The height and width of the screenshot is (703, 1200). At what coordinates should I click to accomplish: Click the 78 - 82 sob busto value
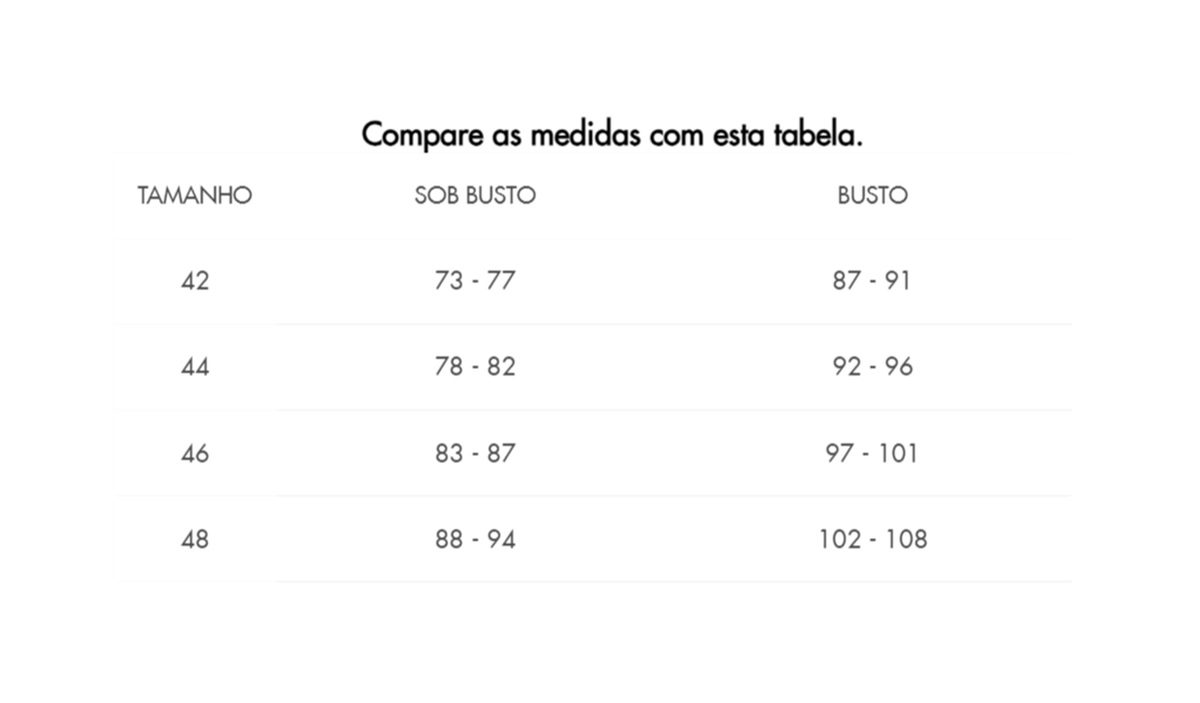click(475, 367)
